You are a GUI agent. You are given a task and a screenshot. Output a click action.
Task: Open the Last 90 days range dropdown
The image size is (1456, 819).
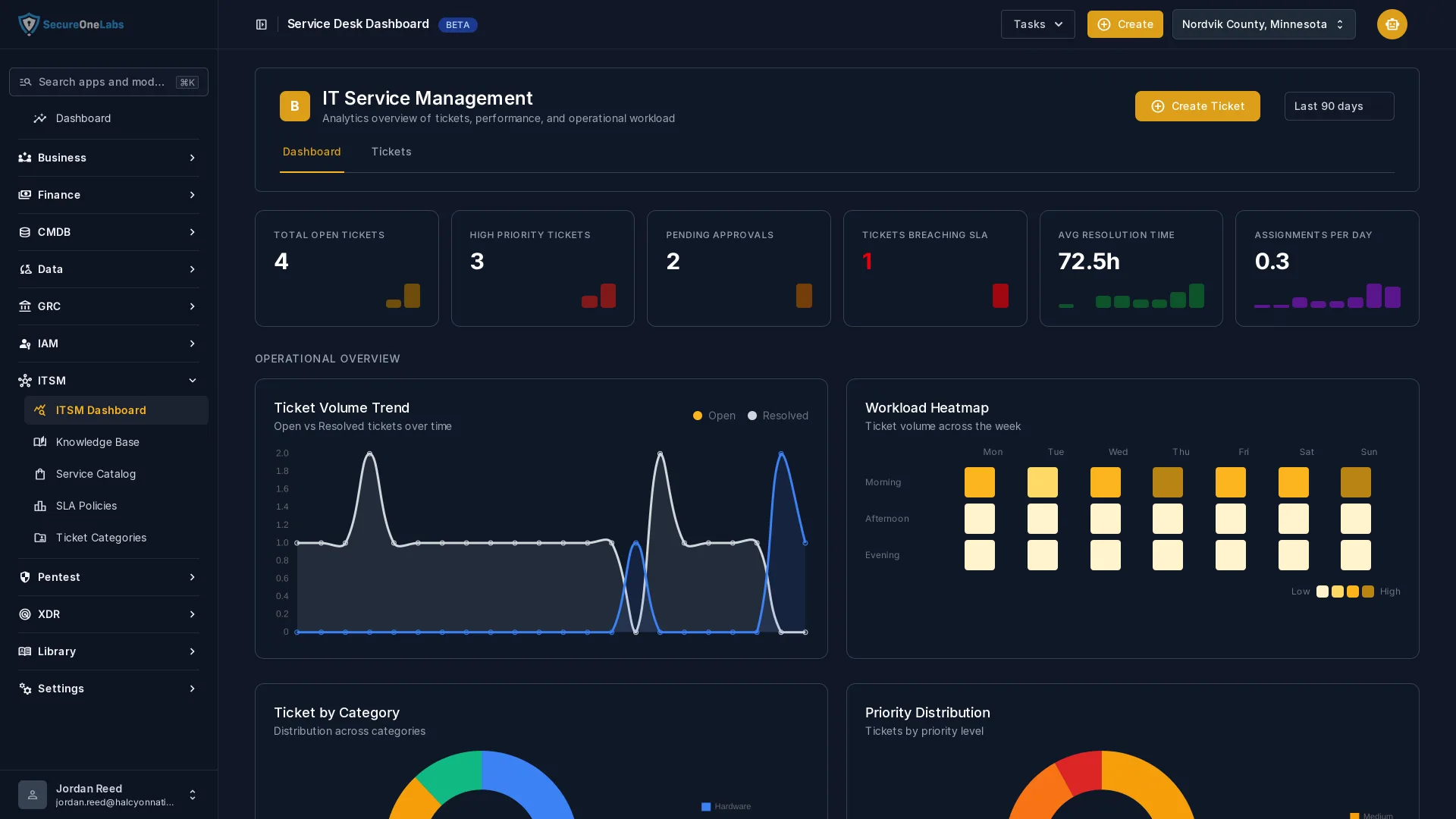1339,106
